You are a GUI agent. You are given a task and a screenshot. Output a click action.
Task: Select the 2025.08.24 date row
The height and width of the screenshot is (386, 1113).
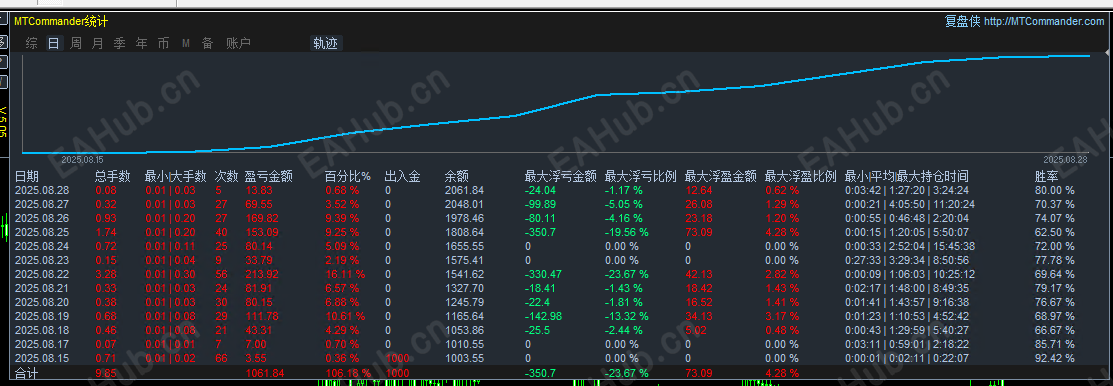click(42, 246)
